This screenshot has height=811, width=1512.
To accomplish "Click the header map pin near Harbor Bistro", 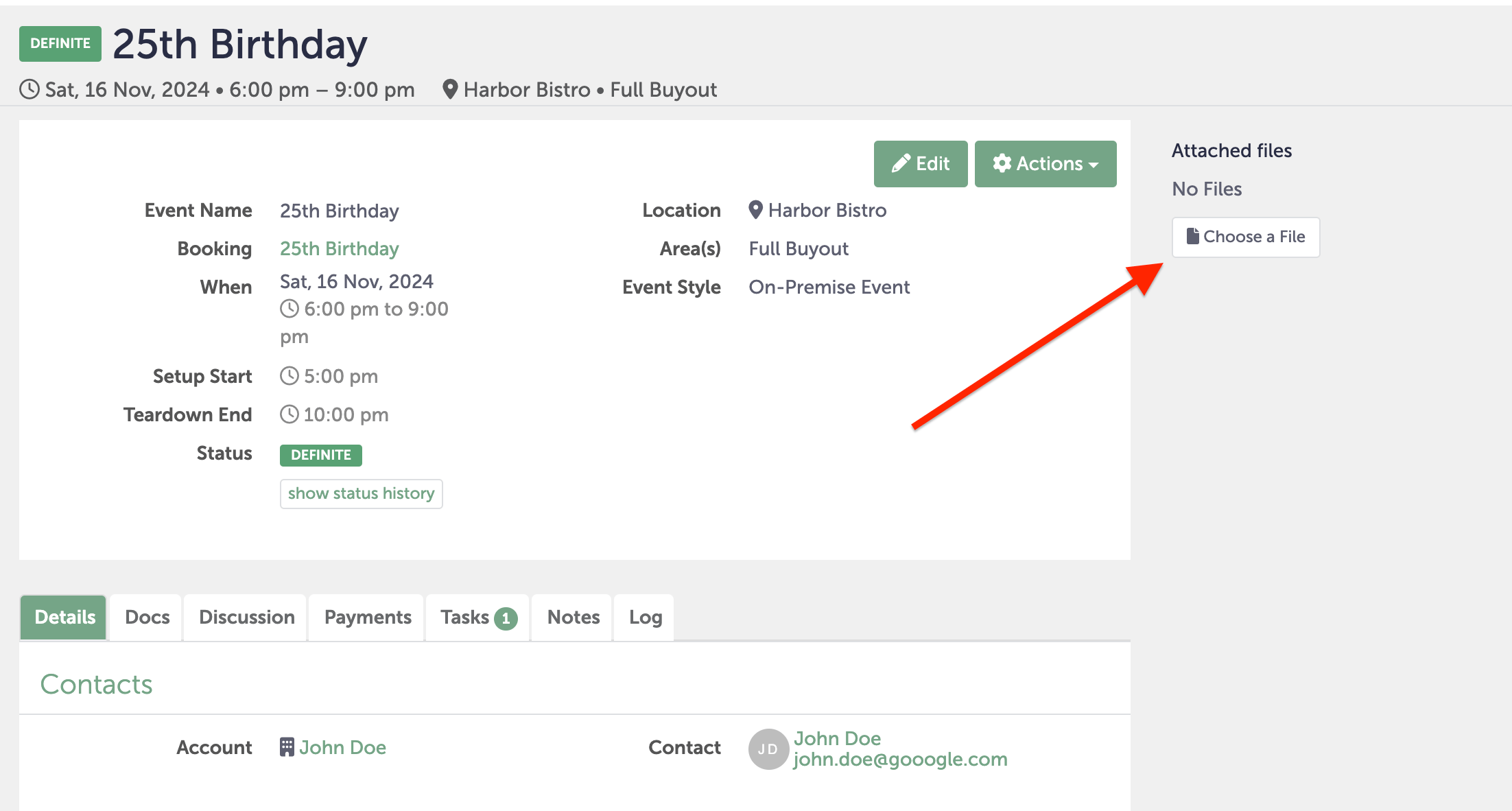I will [x=450, y=89].
